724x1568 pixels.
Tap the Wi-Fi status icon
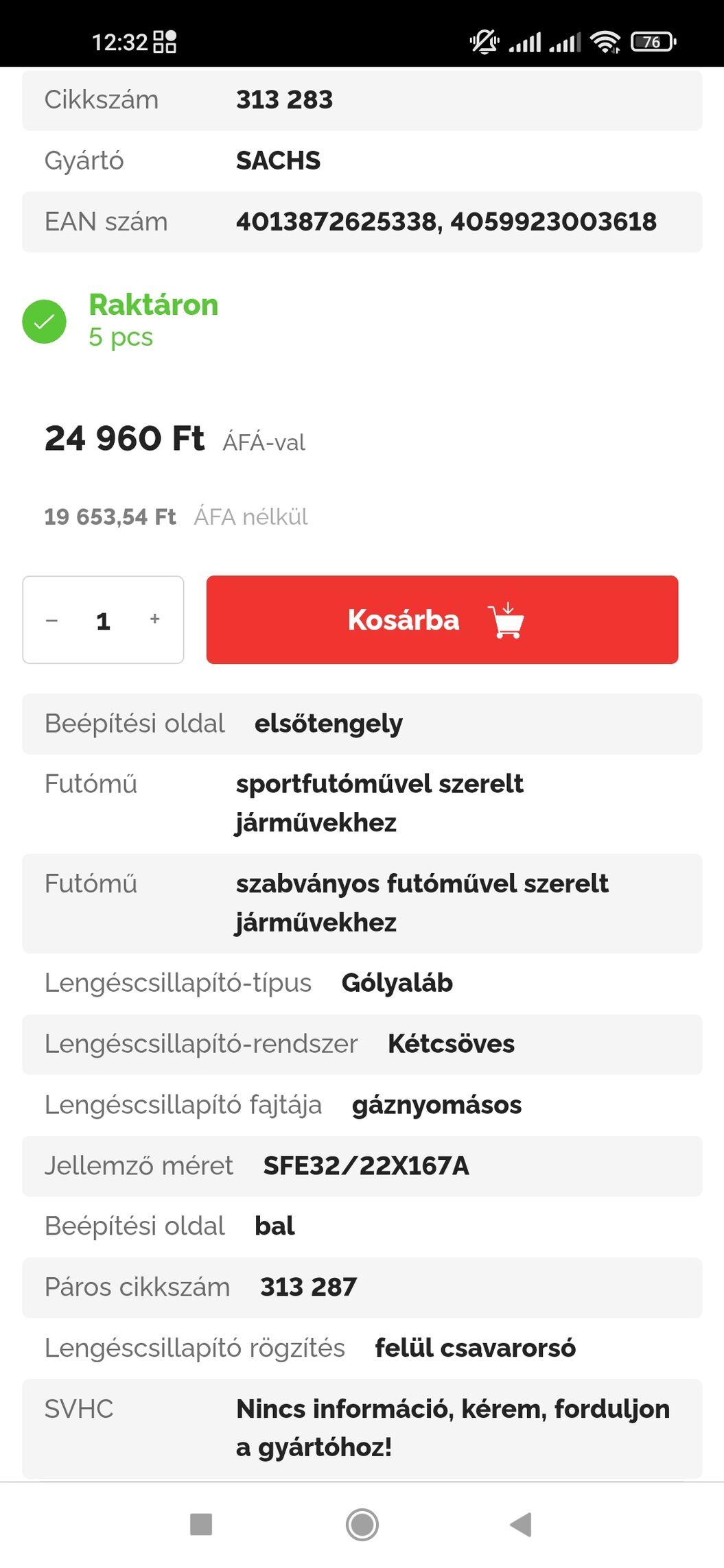pyautogui.click(x=605, y=42)
